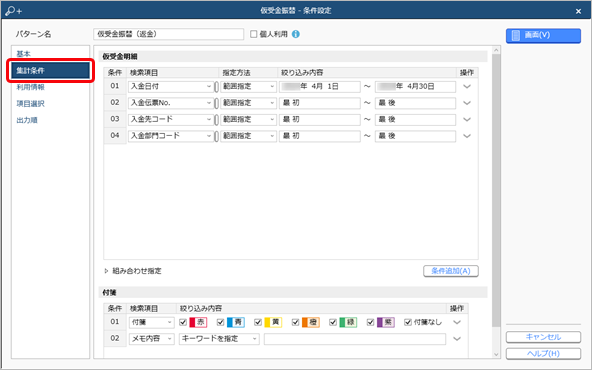The height and width of the screenshot is (370, 592).
Task: Open operation chevron for 入金先コード row
Action: coord(467,120)
